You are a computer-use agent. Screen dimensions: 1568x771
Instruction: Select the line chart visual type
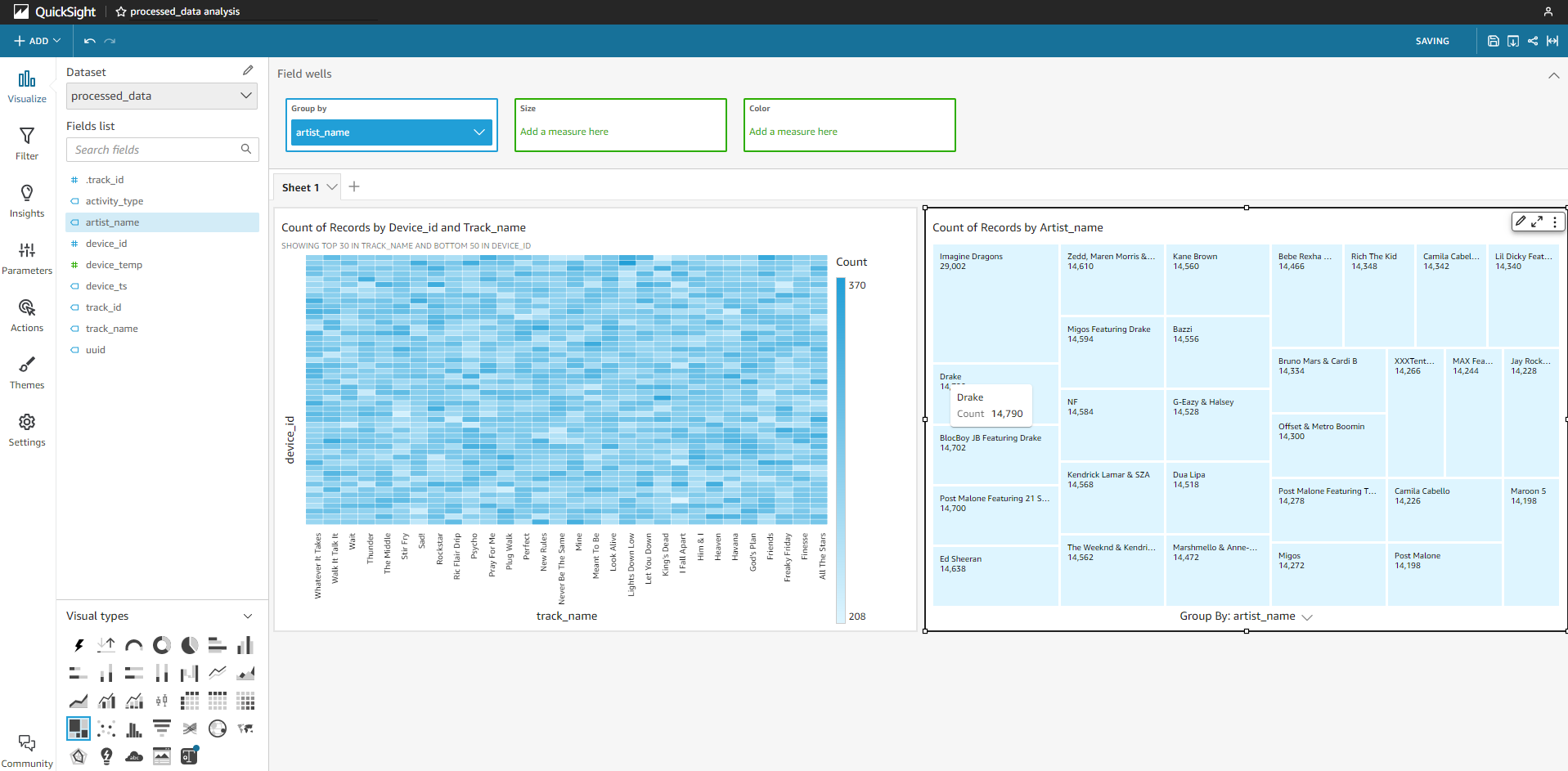(218, 673)
